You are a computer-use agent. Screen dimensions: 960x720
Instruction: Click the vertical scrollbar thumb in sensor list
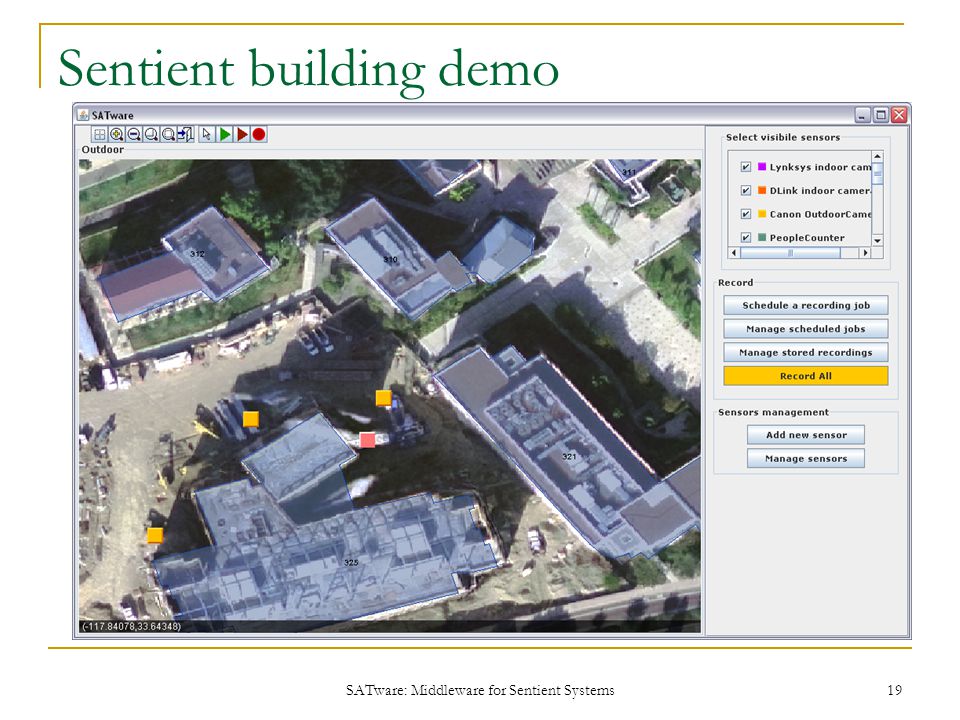pos(877,173)
